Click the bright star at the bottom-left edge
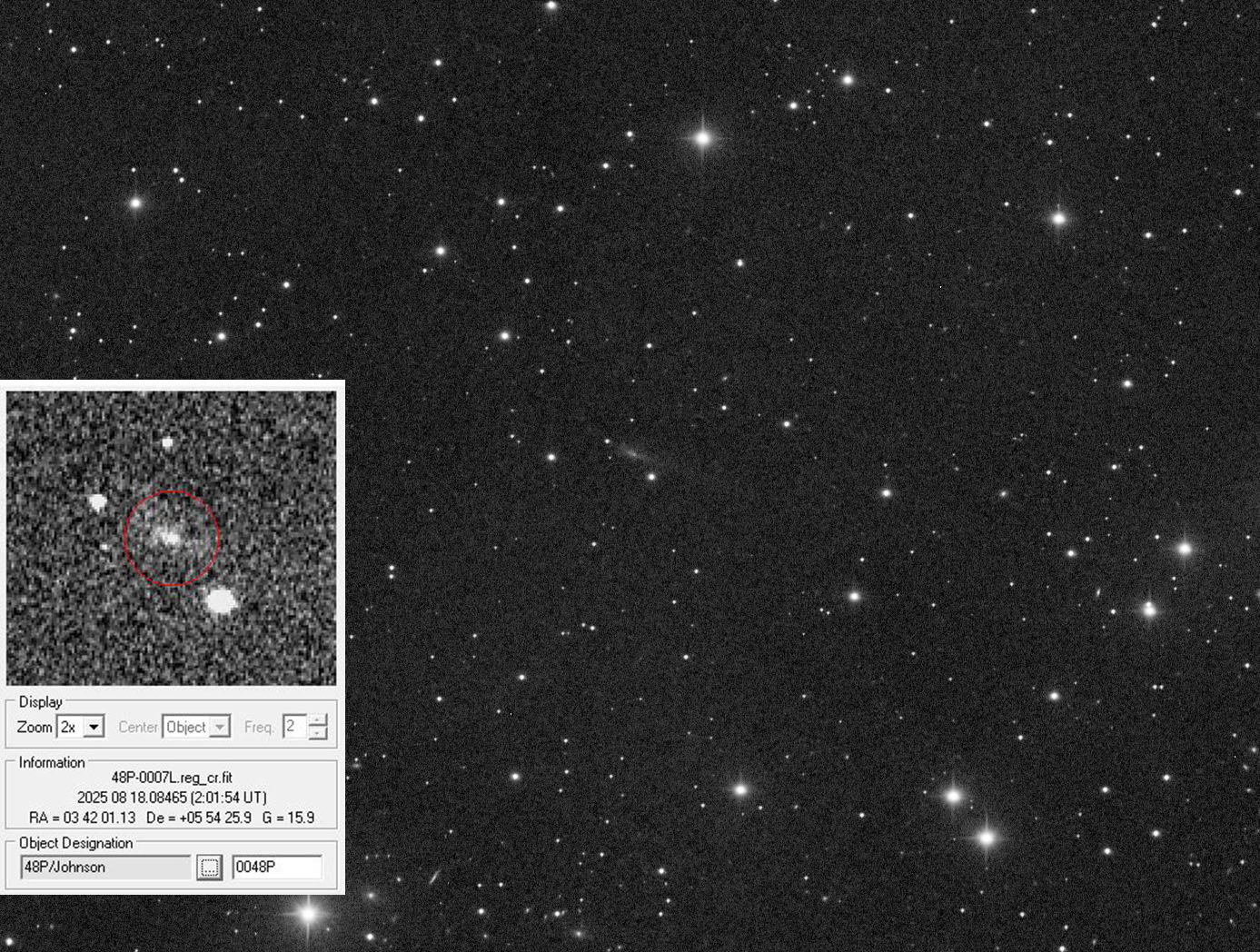The image size is (1260, 952). coord(308,913)
